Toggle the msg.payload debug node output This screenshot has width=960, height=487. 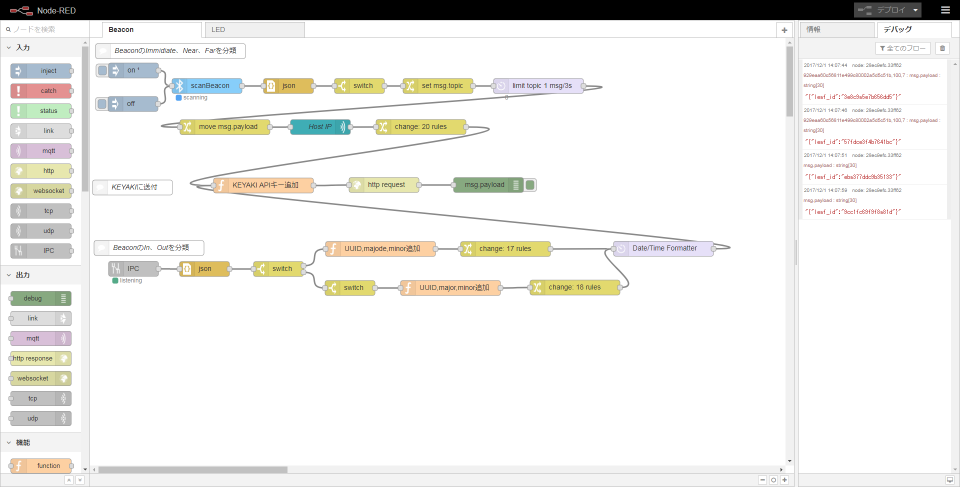coord(530,185)
